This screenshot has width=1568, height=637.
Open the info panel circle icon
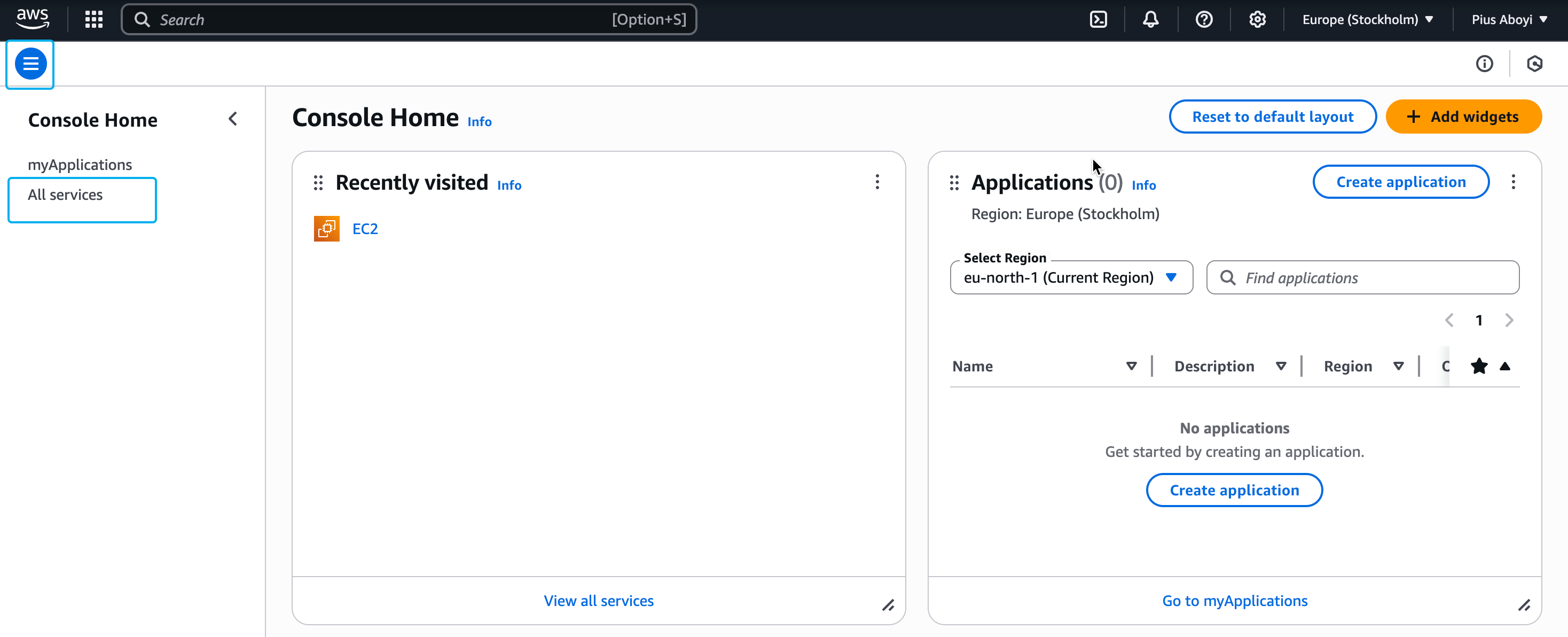(x=1484, y=64)
